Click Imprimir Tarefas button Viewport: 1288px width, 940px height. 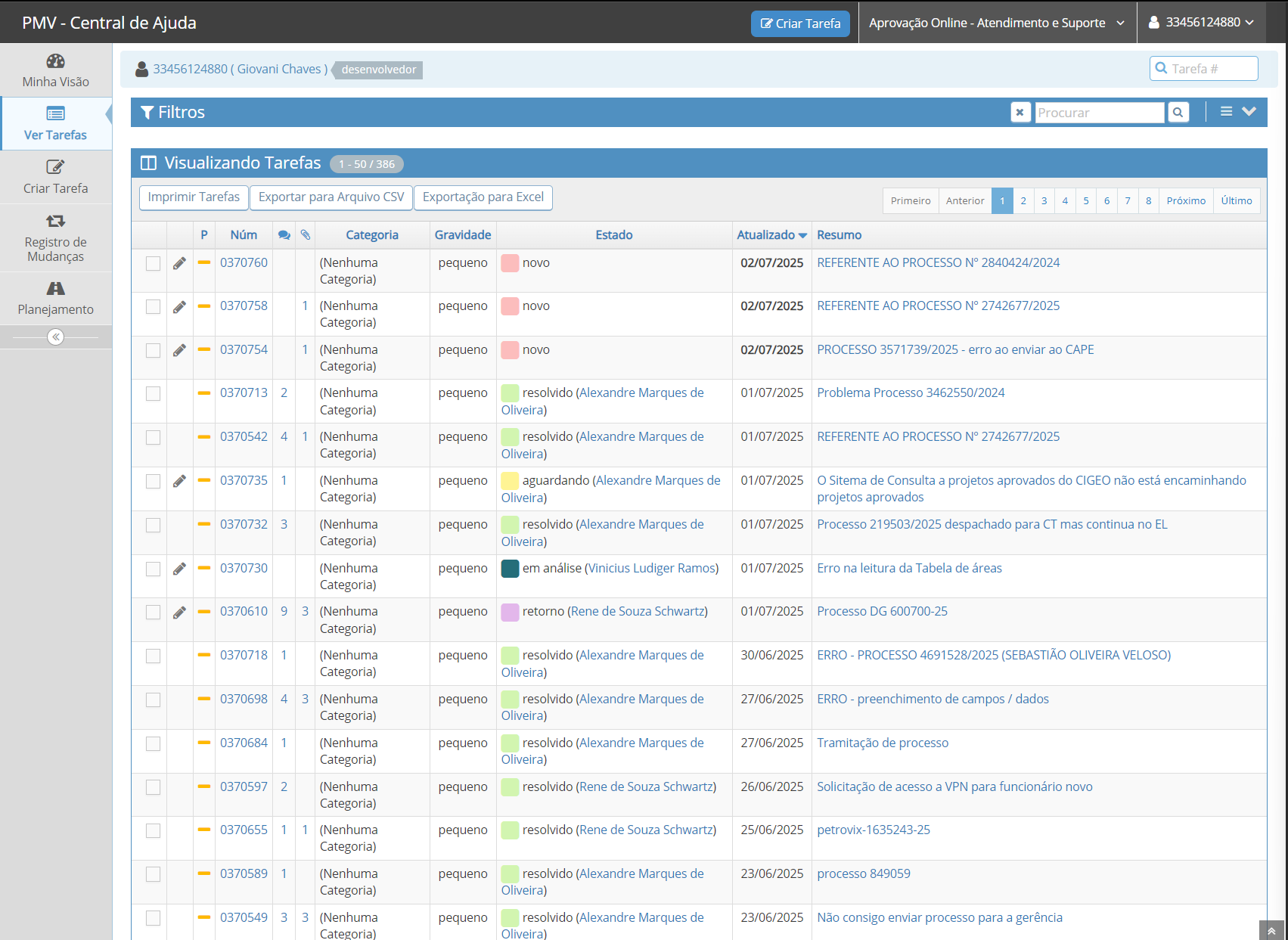(194, 197)
